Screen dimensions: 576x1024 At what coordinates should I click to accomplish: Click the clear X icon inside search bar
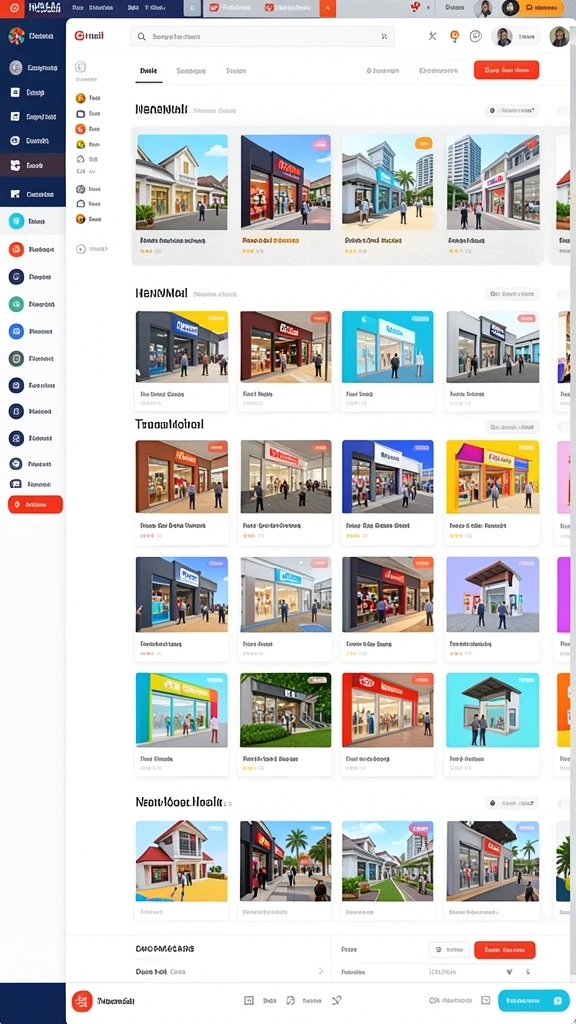(384, 37)
